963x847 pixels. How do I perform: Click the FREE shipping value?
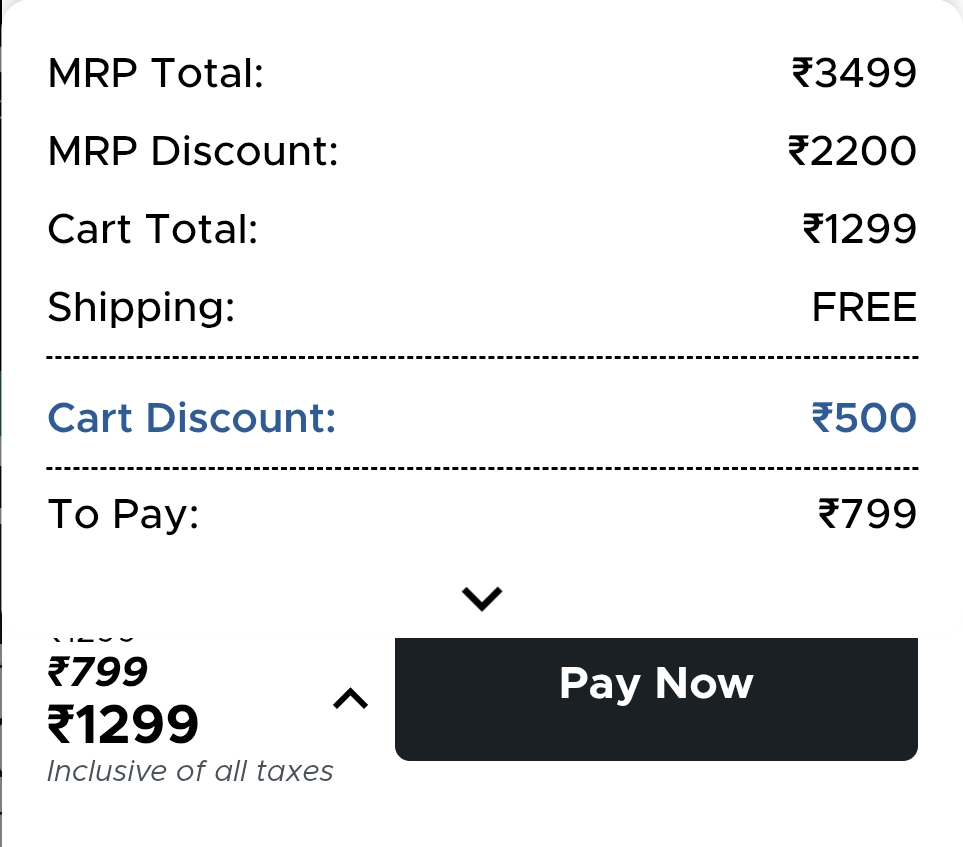[864, 307]
